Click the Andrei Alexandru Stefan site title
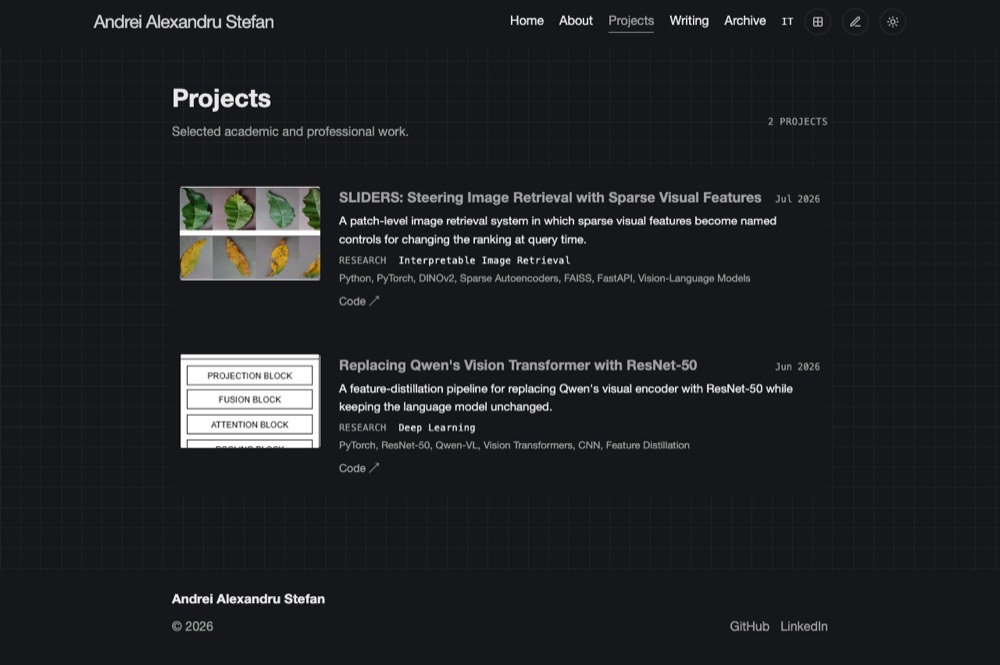1000x665 pixels. tap(184, 22)
